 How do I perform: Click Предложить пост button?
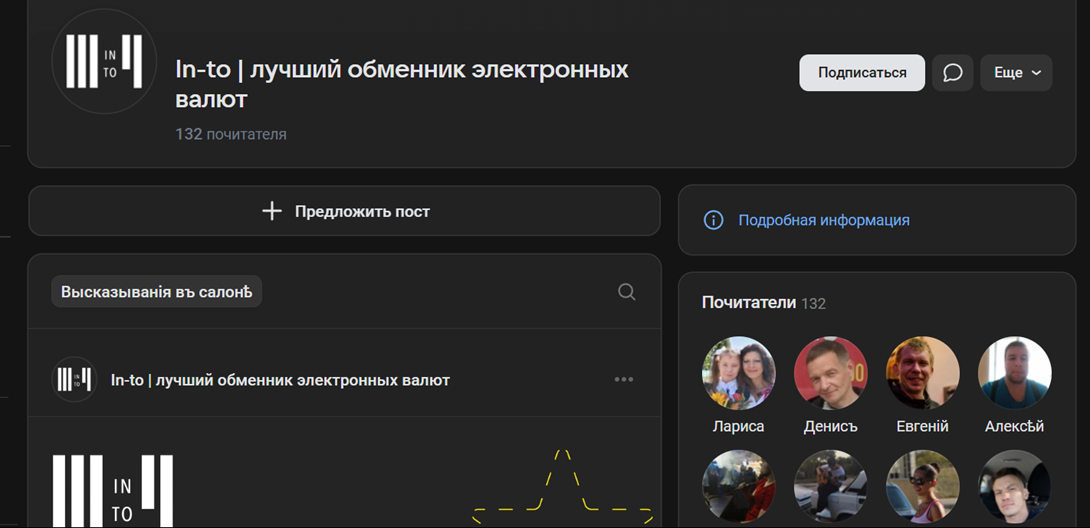[344, 211]
